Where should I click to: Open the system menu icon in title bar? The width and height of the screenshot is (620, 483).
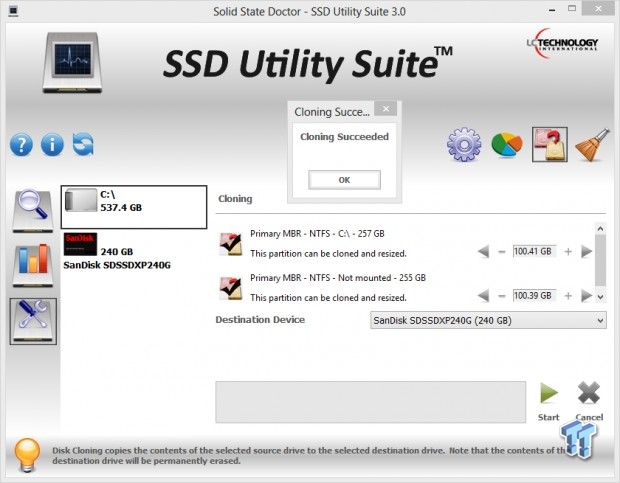point(13,11)
